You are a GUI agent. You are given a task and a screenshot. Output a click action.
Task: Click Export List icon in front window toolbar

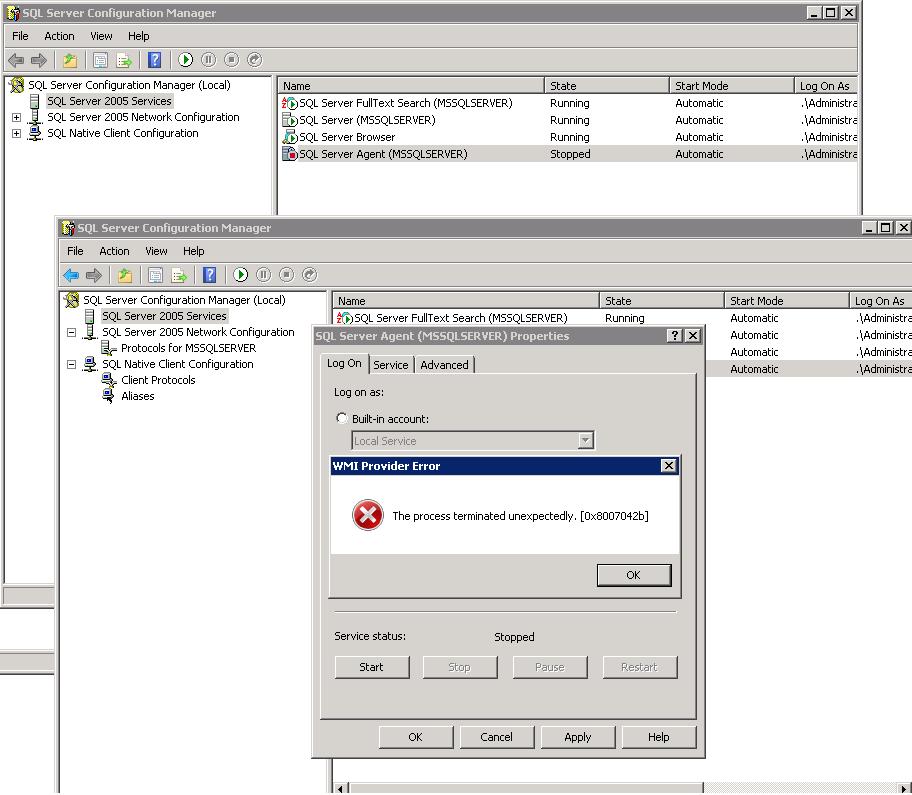tap(179, 275)
